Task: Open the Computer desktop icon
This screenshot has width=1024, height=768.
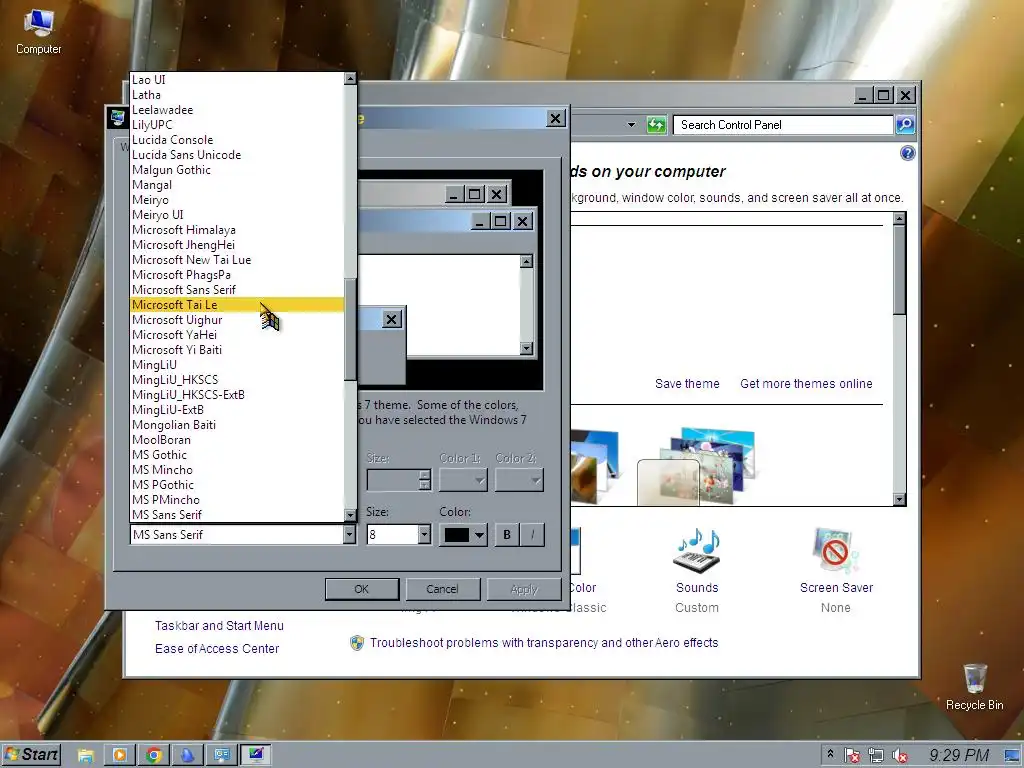Action: tap(39, 31)
